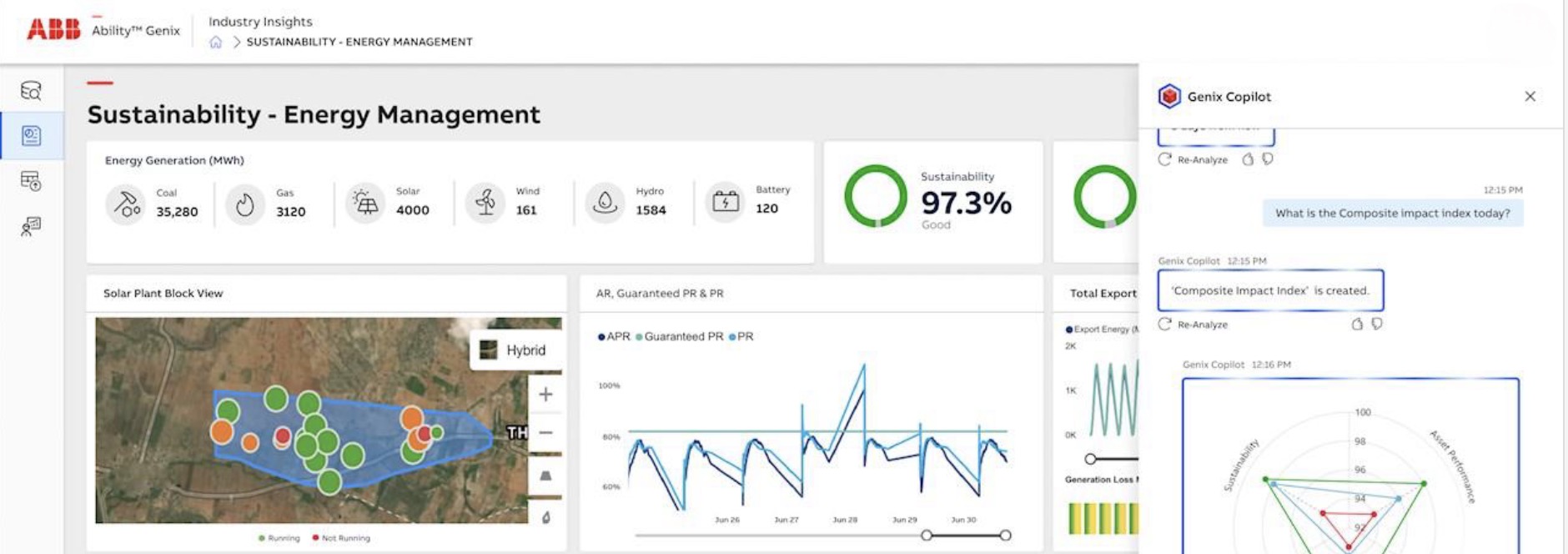Click the 'Generation Loss' chart label
The width and height of the screenshot is (1568, 554).
coord(1101,480)
